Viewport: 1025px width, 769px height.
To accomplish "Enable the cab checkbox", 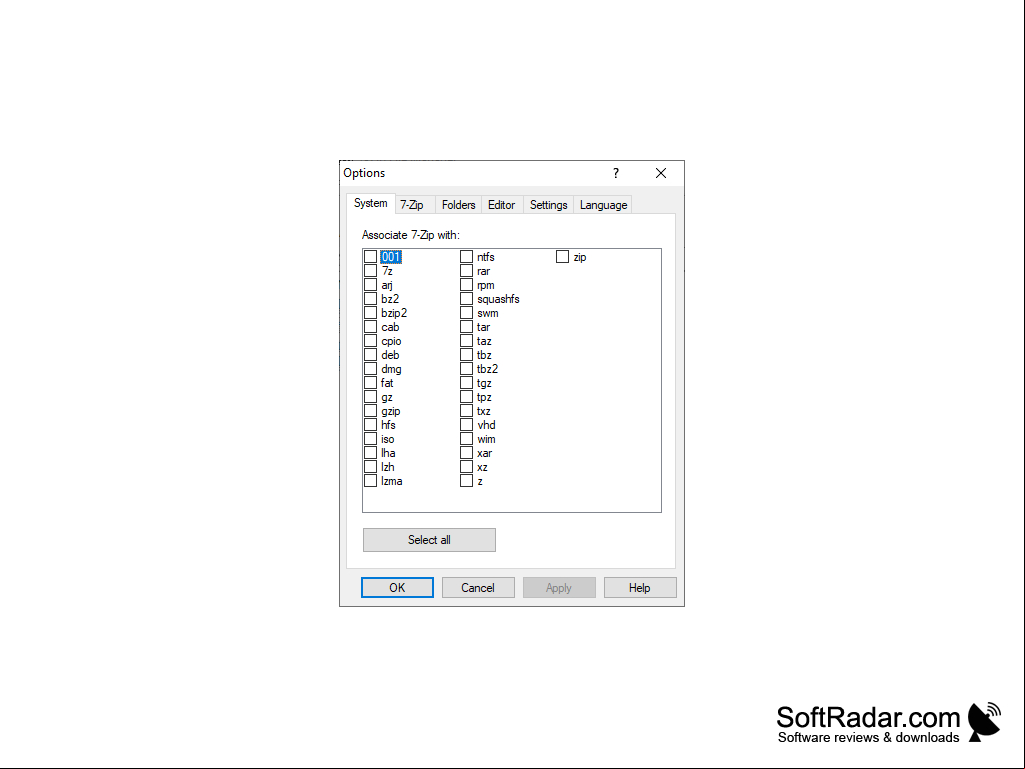I will tap(371, 327).
